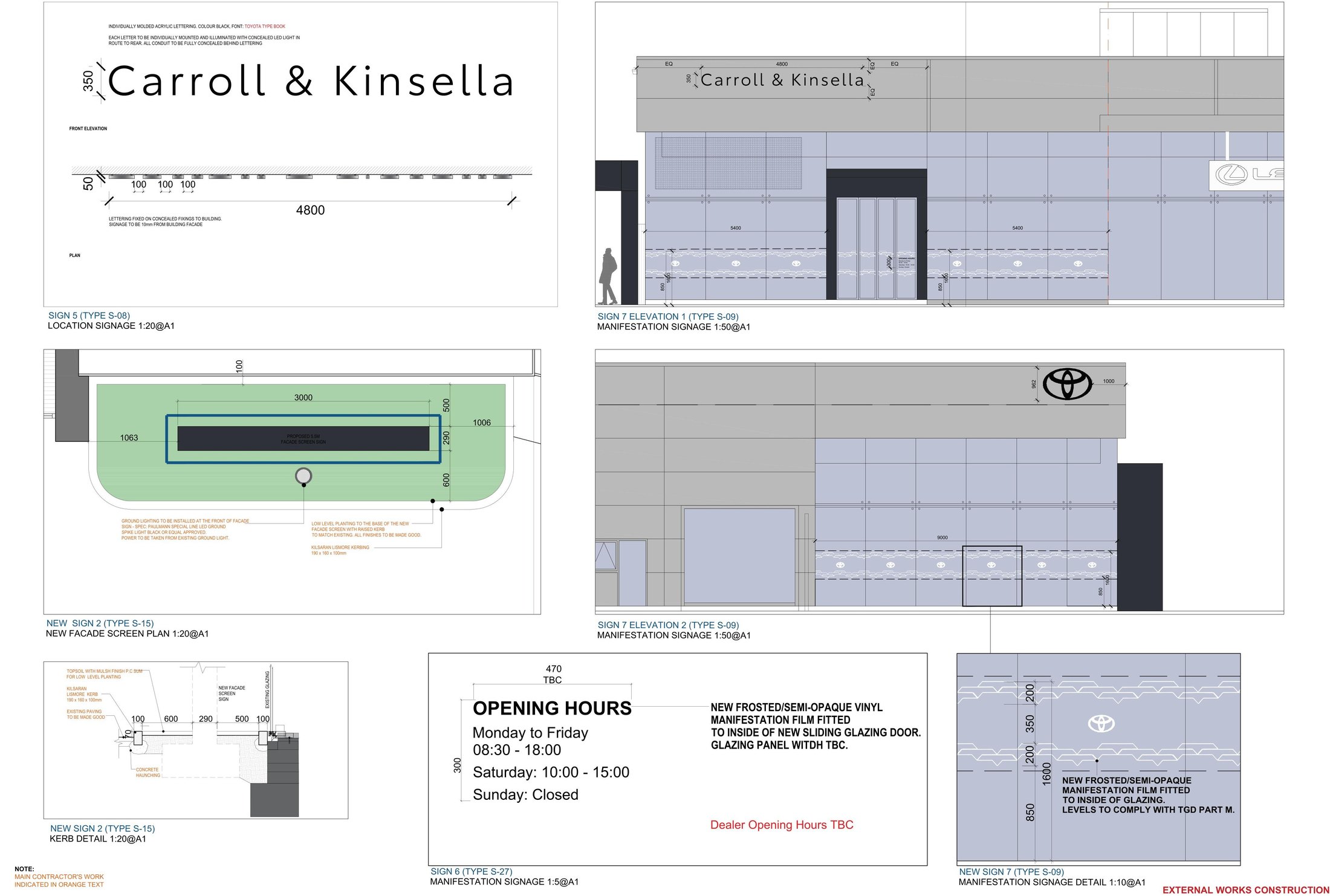Click the "KERB DETAIL 1:20@A1" caption

[98, 839]
